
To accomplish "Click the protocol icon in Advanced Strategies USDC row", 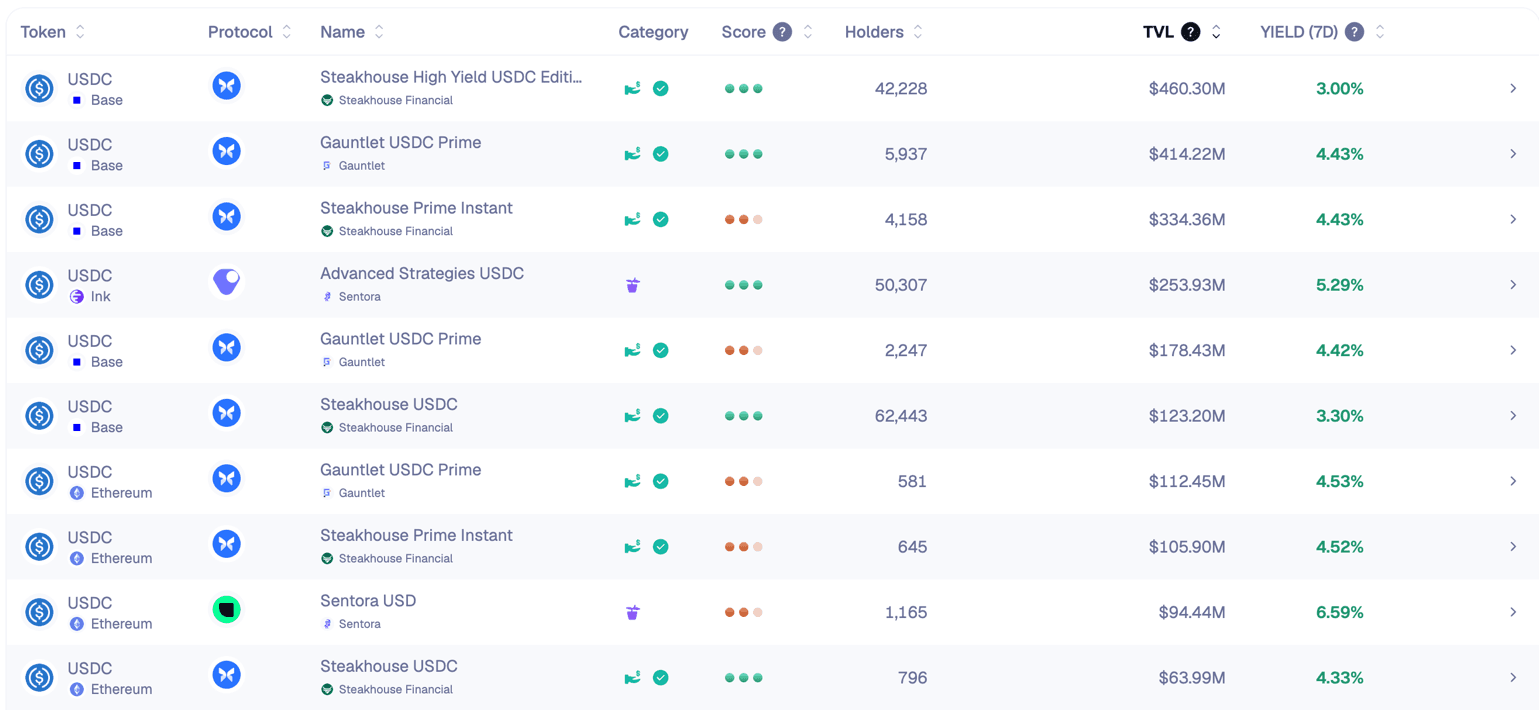I will (x=227, y=282).
